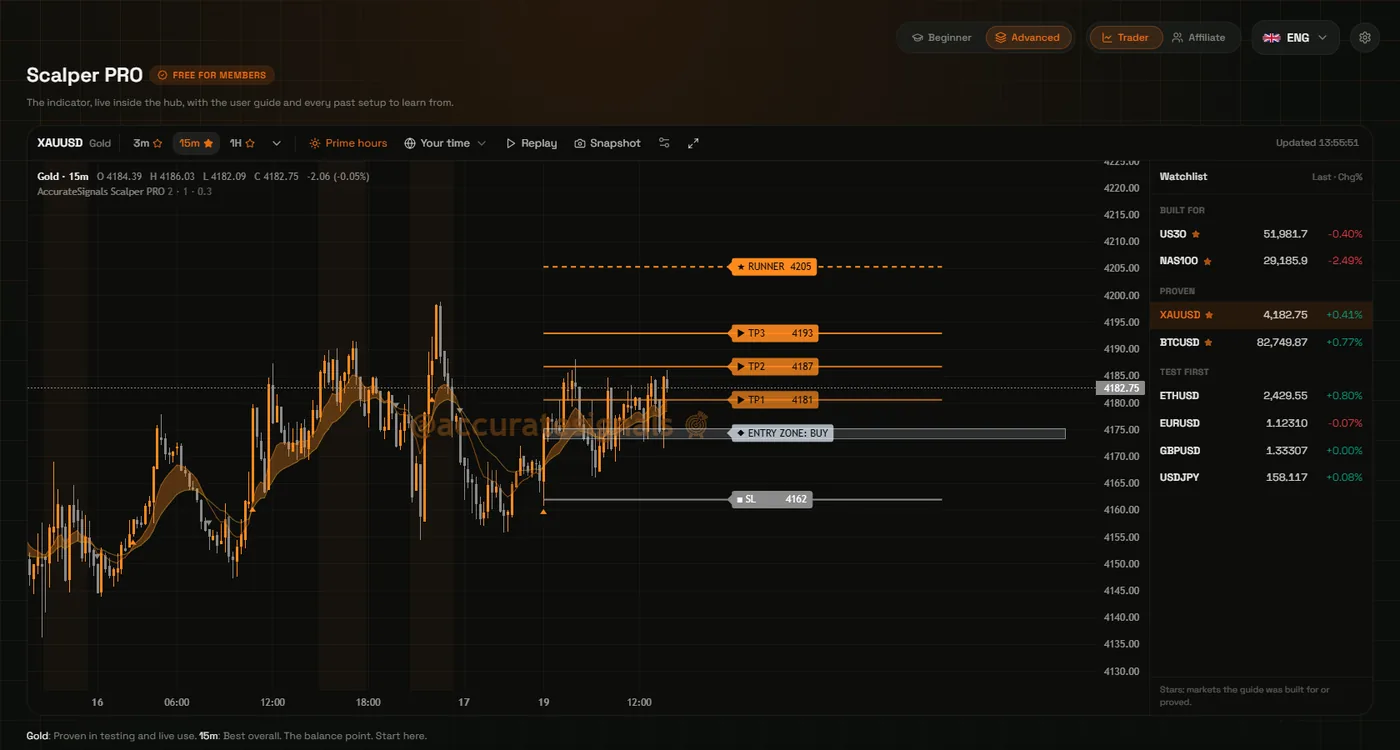Click the ENTRY ZONE: BUY label
Viewport: 1400px width, 750px height.
(781, 433)
